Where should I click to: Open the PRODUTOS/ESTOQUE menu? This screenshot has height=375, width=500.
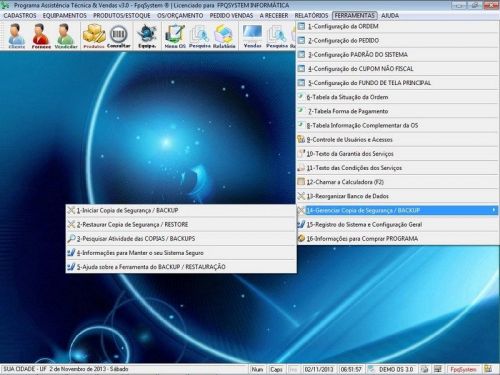(122, 16)
